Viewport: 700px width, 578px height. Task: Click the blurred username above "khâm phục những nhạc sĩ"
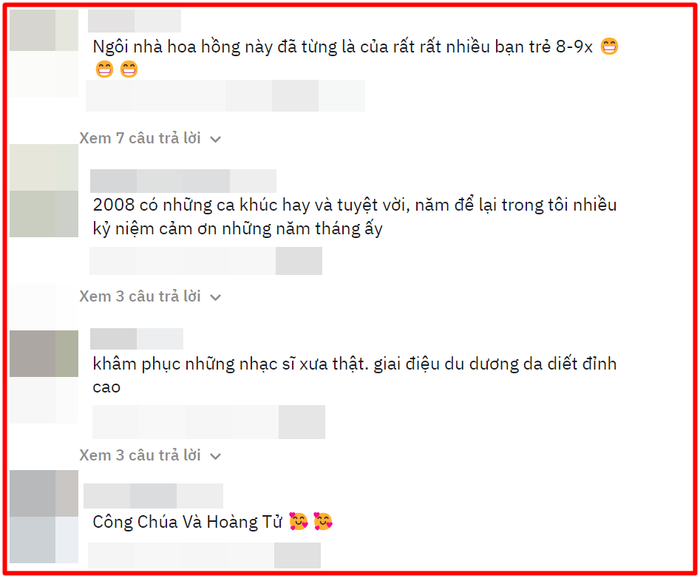pos(137,339)
